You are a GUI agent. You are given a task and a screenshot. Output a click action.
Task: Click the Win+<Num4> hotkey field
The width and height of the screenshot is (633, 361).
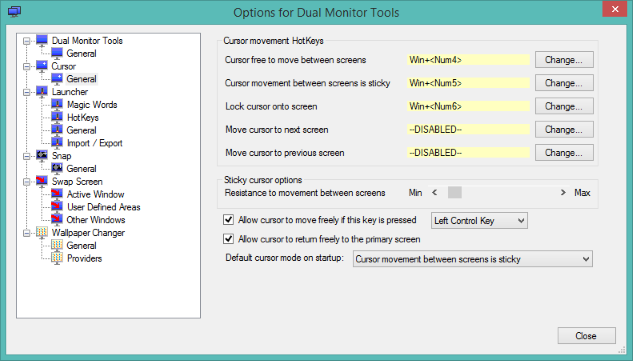[468, 60]
